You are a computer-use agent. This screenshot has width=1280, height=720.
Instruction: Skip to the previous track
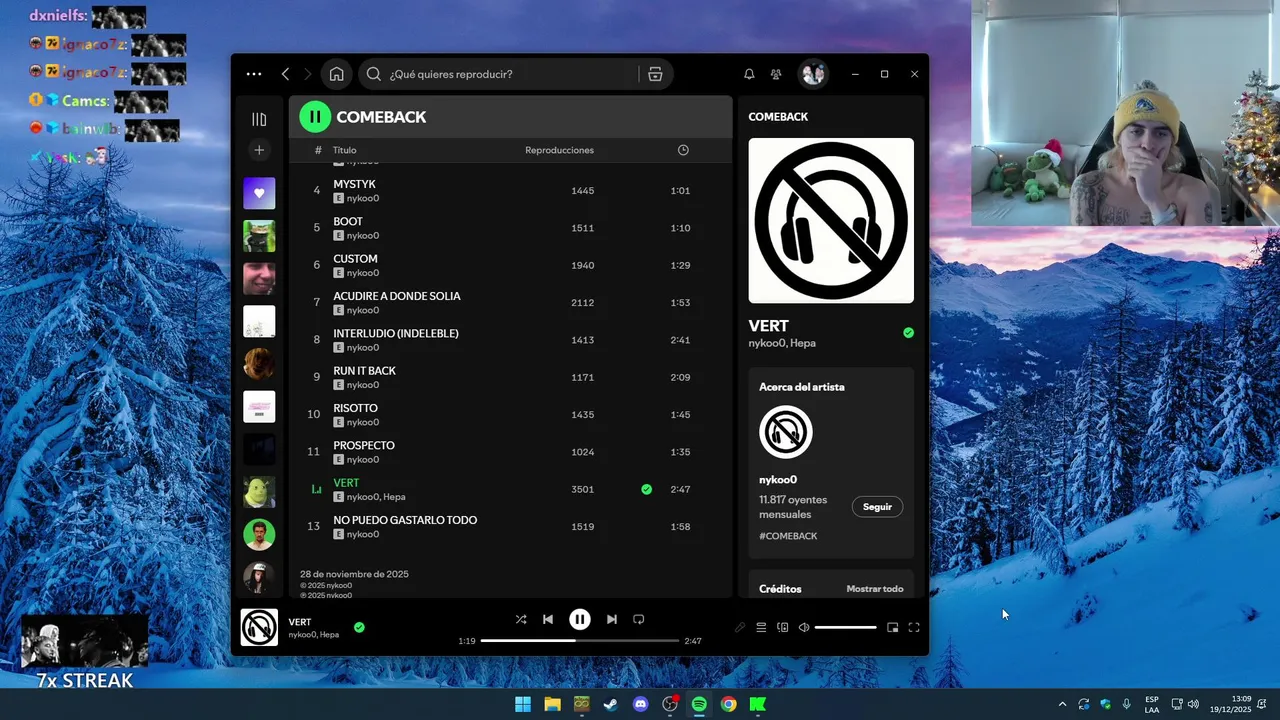click(548, 619)
